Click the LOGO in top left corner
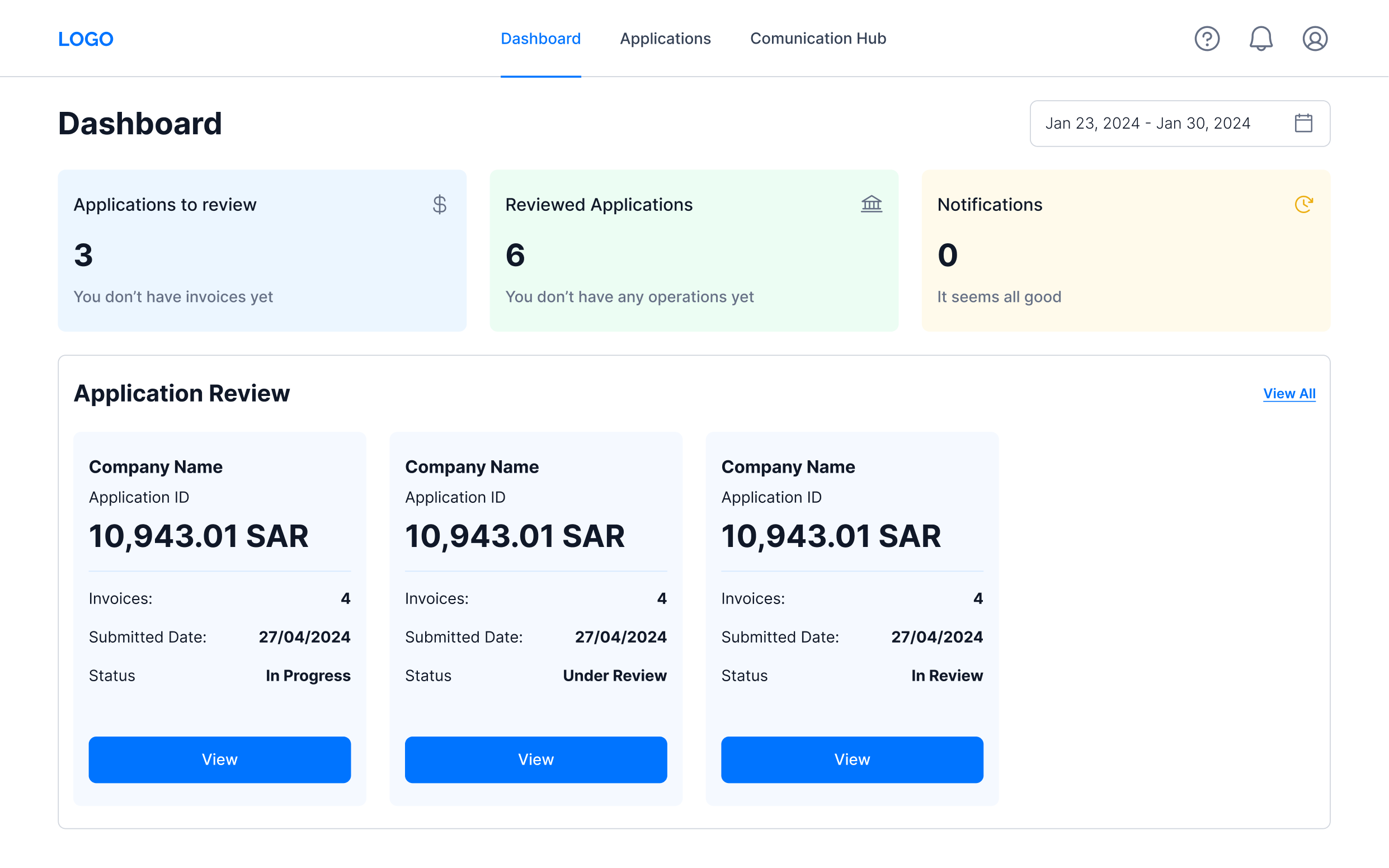Screen dimensions: 1389x868 pos(86,39)
